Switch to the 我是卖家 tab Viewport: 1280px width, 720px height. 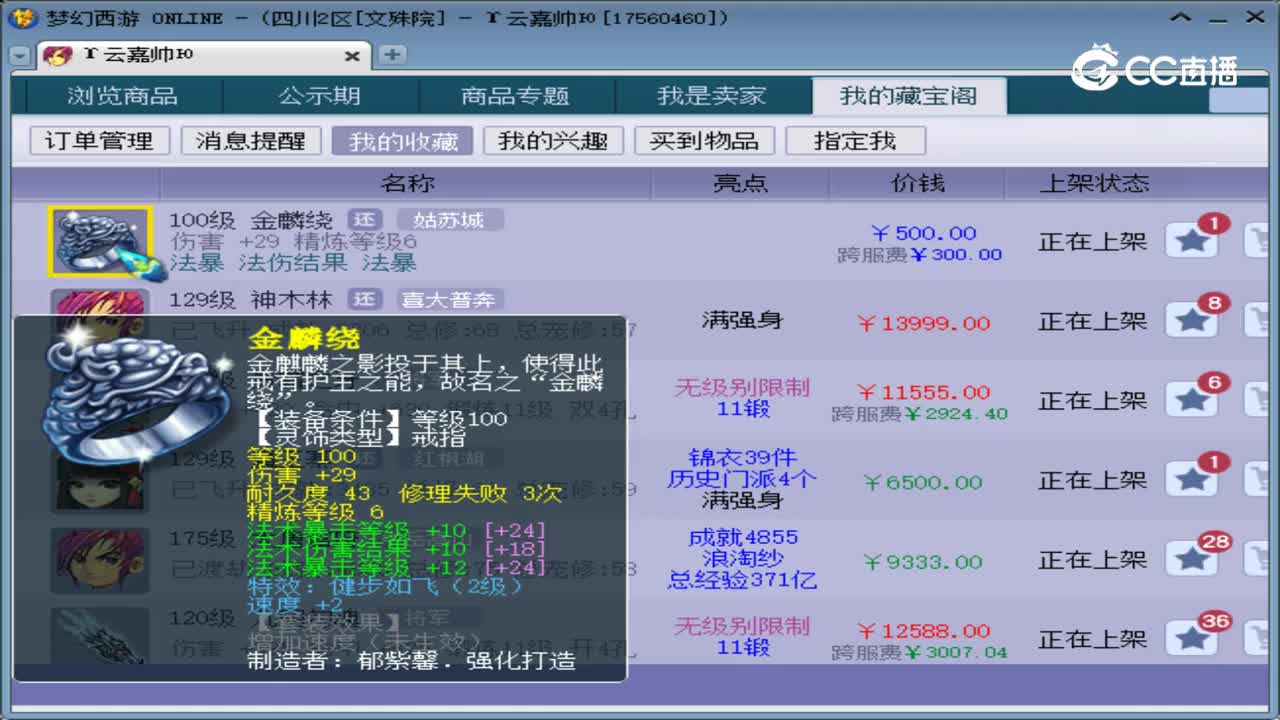point(711,96)
